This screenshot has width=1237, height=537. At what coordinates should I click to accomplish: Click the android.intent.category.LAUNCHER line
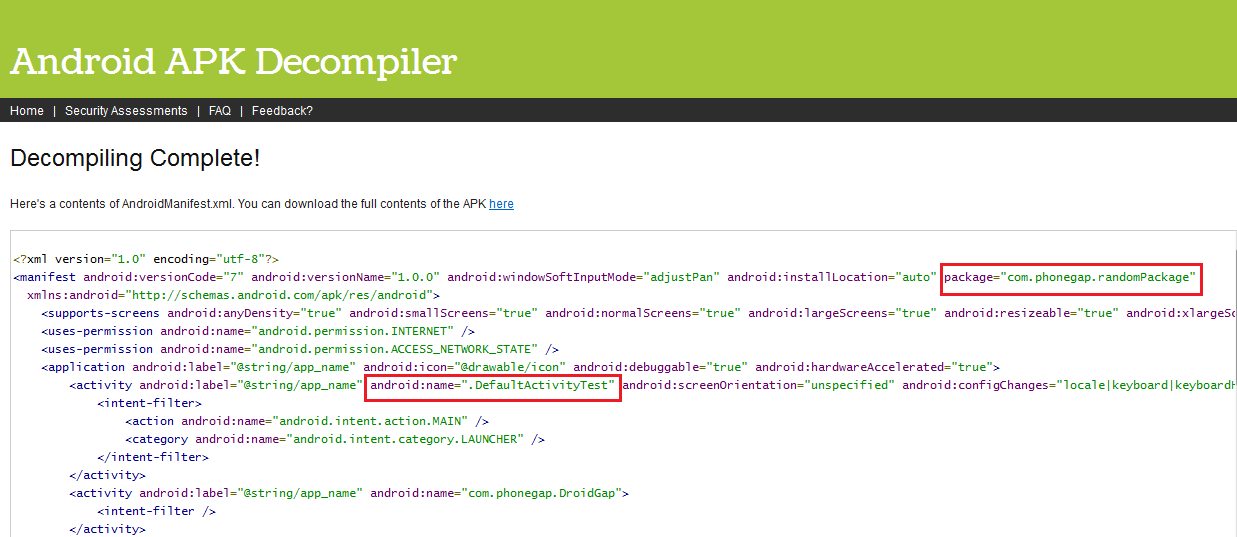pos(335,439)
